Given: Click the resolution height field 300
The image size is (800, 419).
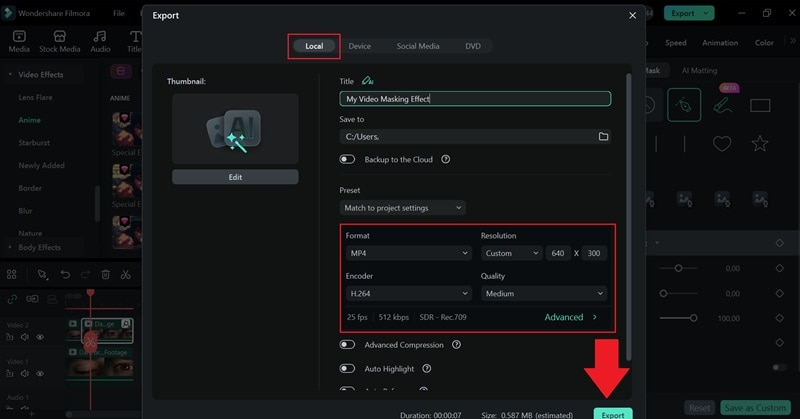Looking at the screenshot, I should (x=593, y=253).
